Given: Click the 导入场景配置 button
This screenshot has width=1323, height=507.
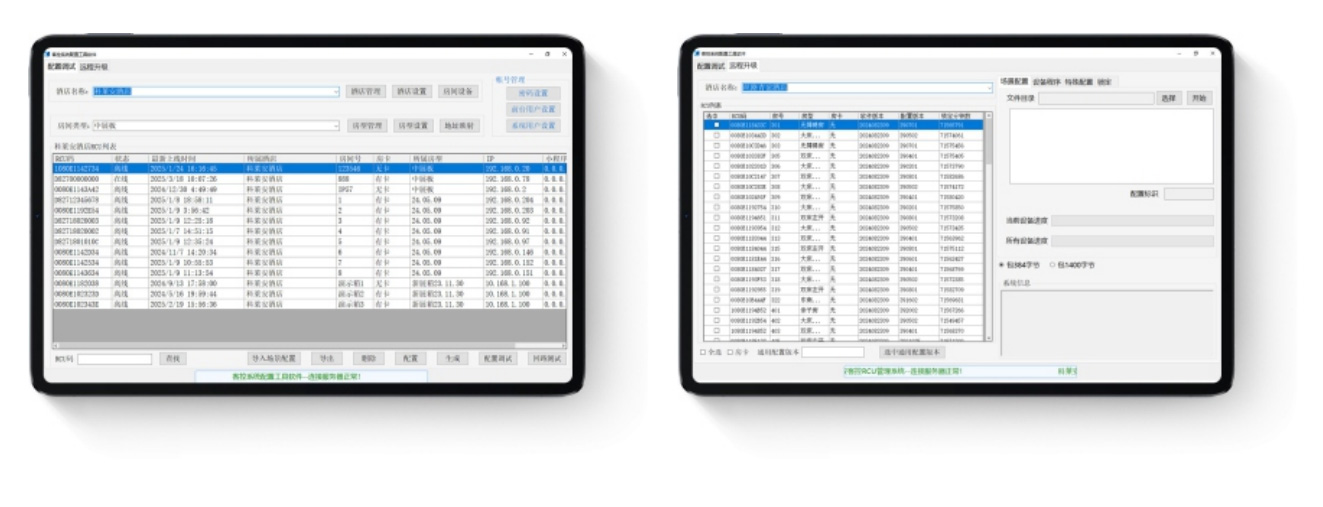Looking at the screenshot, I should pos(274,358).
